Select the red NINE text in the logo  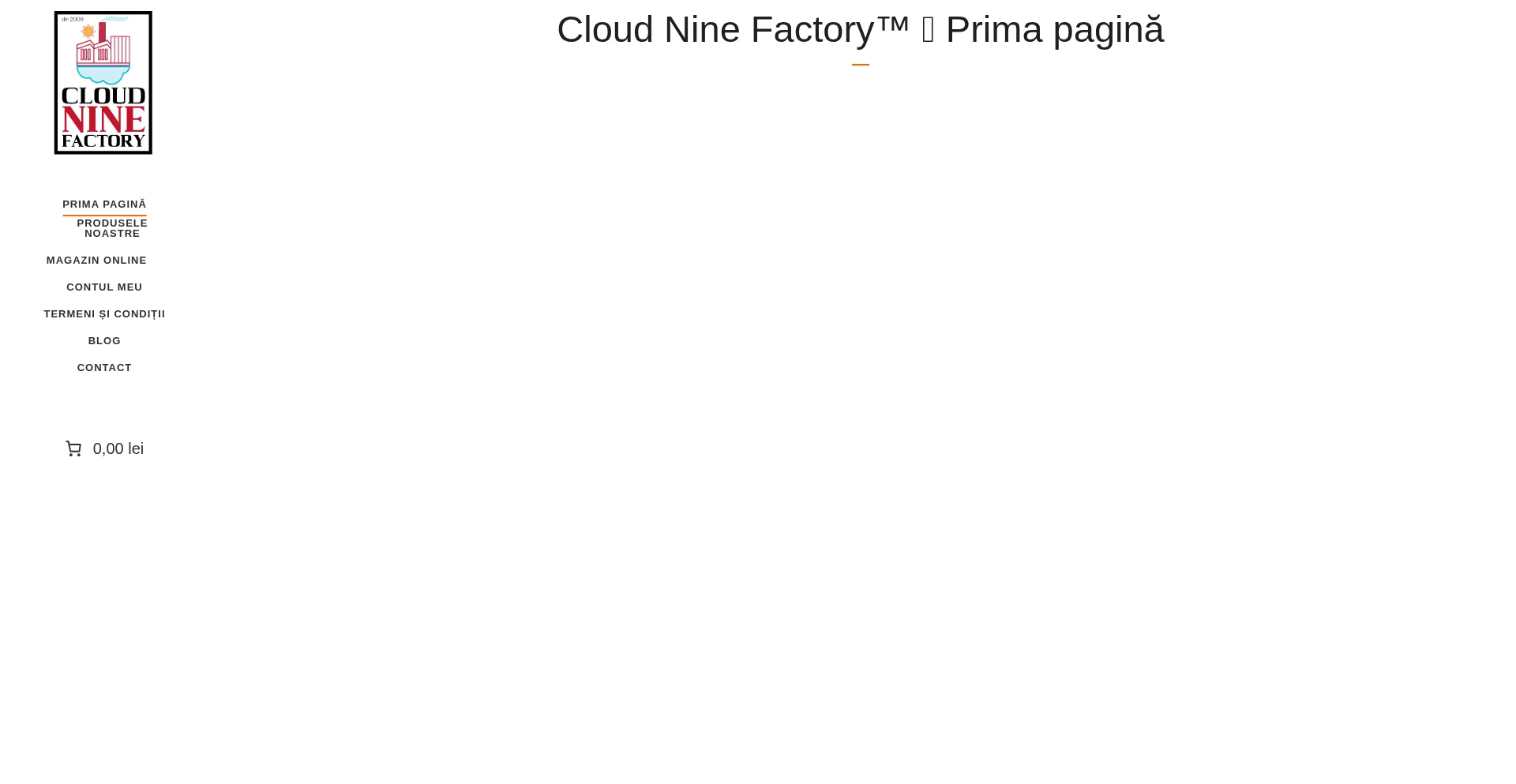pos(103,120)
